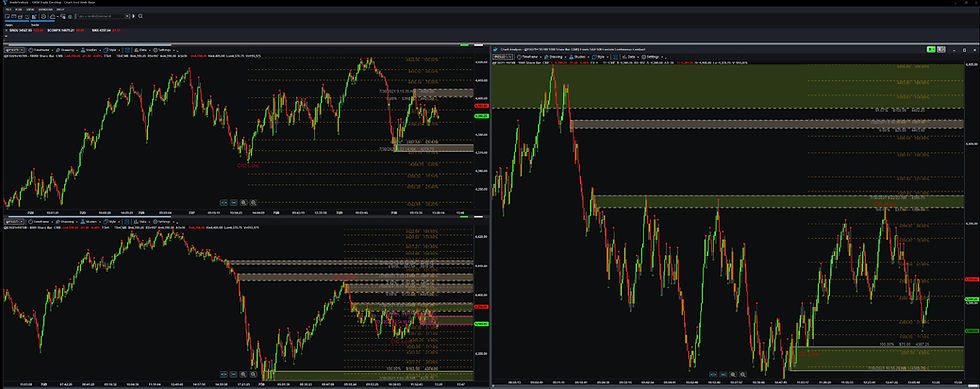980x389 pixels.
Task: Open the Window menu
Action: tap(46, 9)
